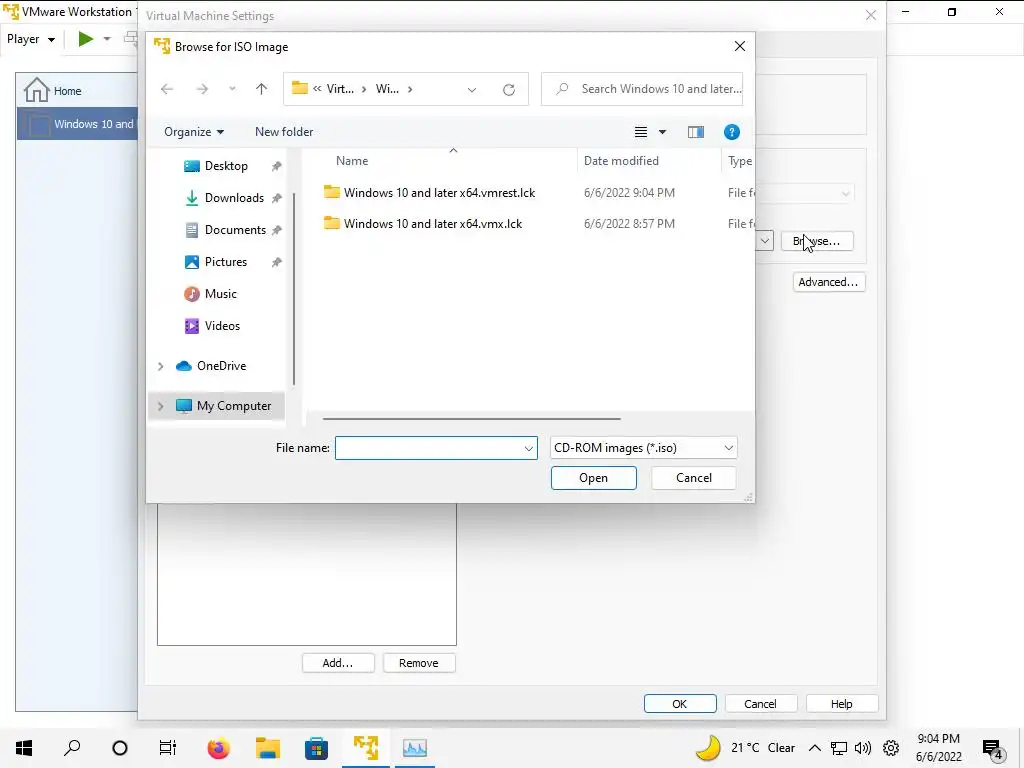The width and height of the screenshot is (1024, 768).
Task: Click Browse... in Virtual Machine Settings
Action: coord(817,241)
